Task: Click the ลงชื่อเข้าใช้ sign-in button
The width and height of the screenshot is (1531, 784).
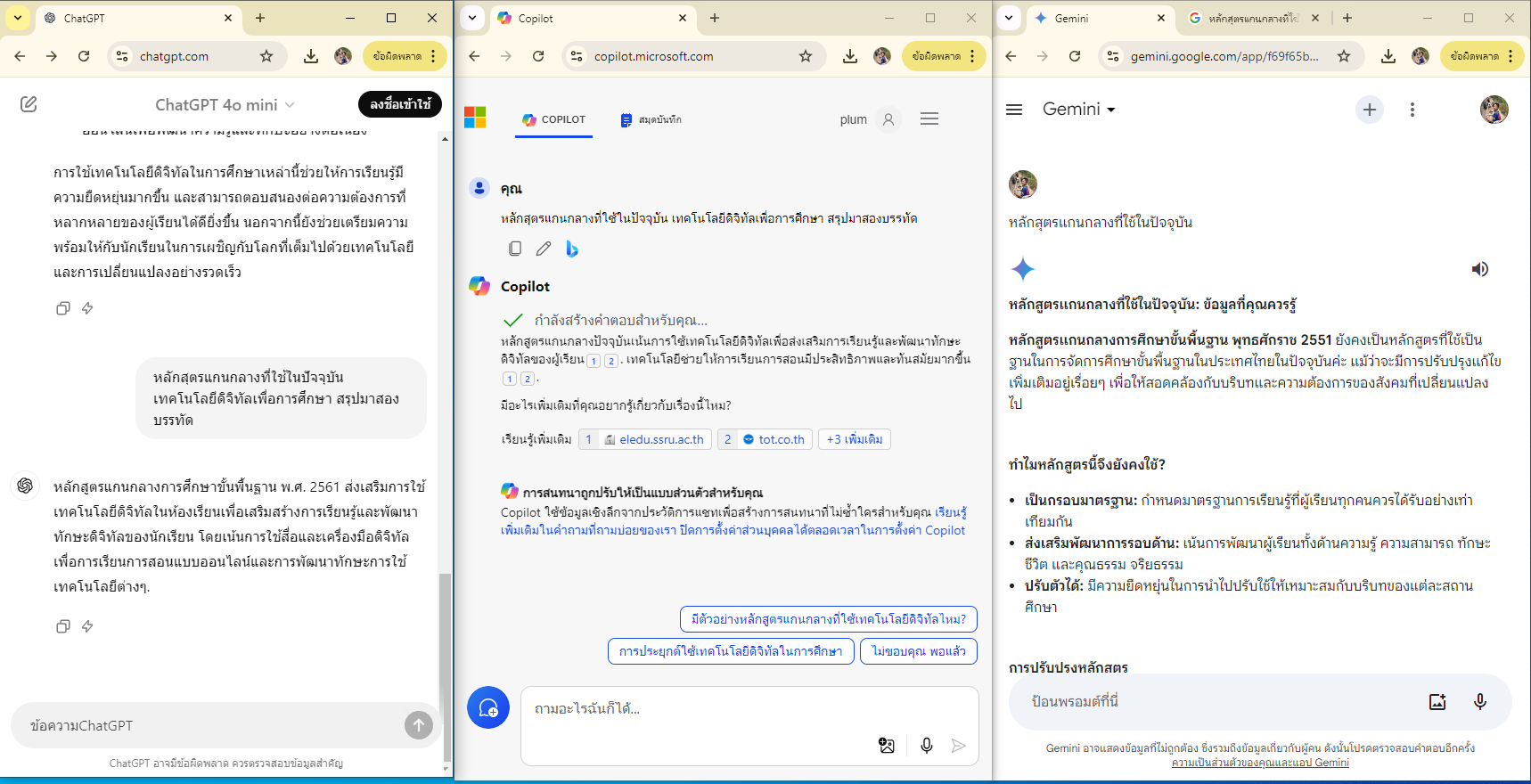Action: pyautogui.click(x=400, y=104)
